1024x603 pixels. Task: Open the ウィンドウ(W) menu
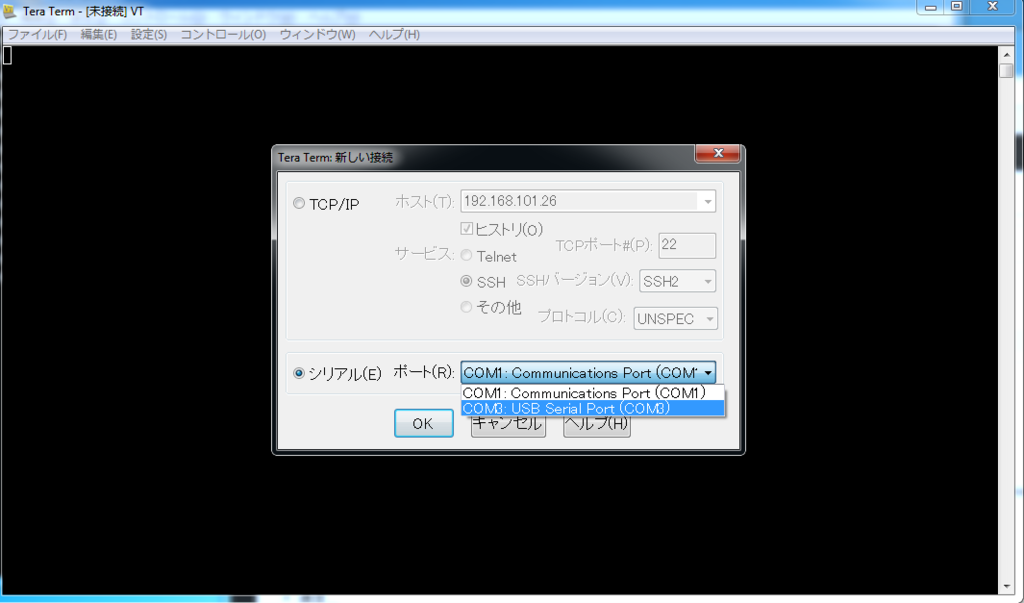317,35
